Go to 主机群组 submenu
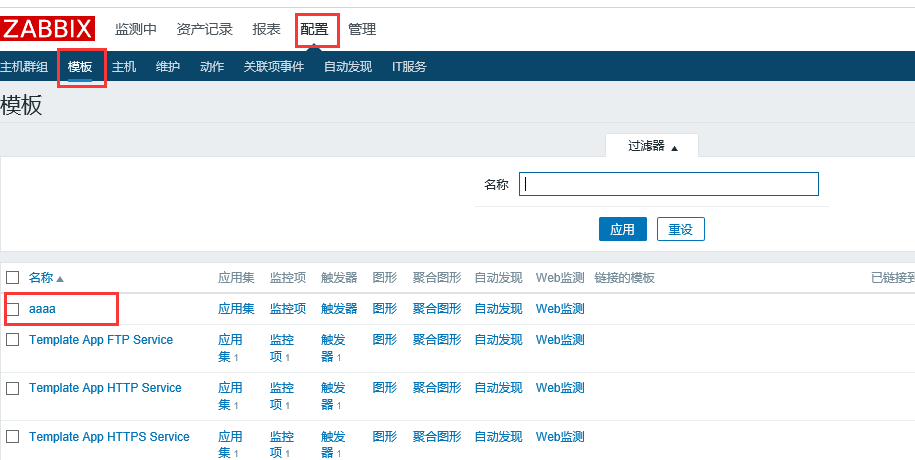The height and width of the screenshot is (460, 915). (24, 67)
